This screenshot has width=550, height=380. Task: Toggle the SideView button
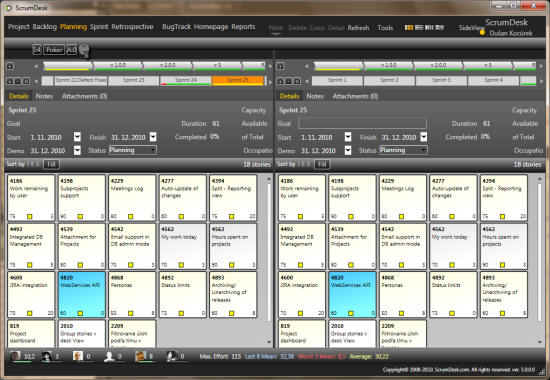click(x=471, y=28)
